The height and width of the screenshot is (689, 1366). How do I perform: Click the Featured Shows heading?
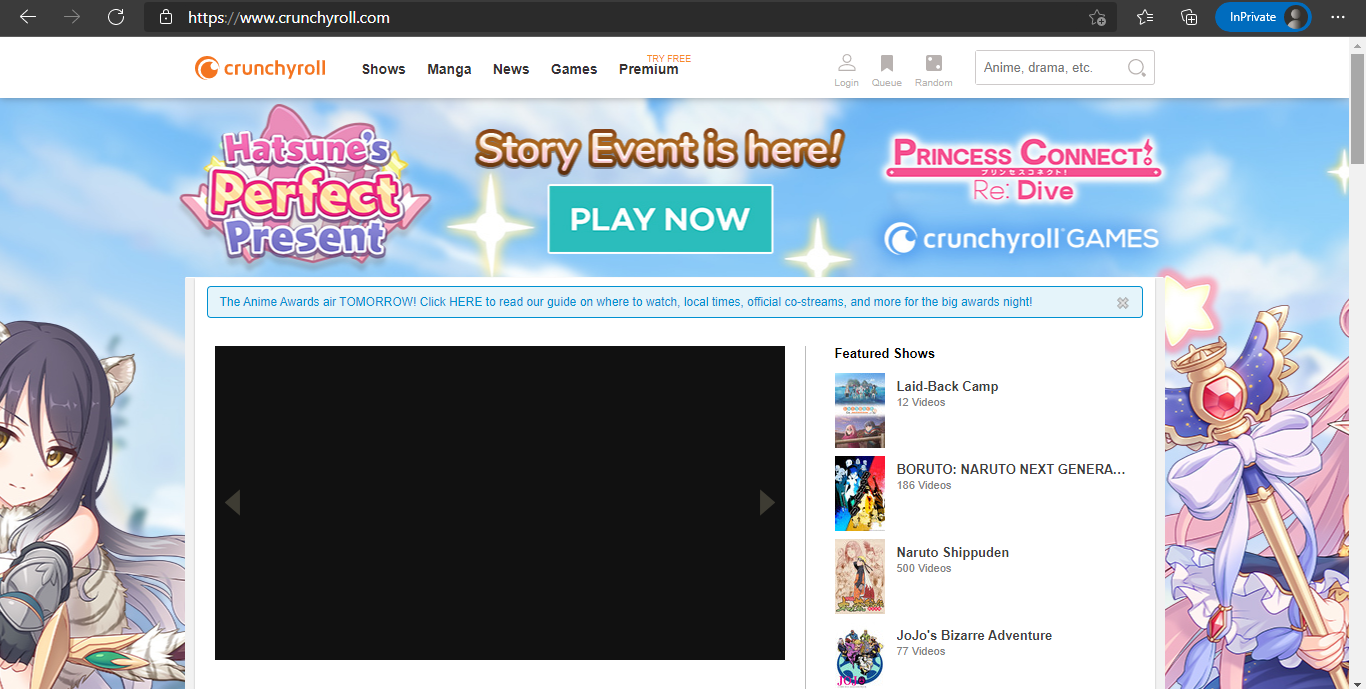pos(885,353)
